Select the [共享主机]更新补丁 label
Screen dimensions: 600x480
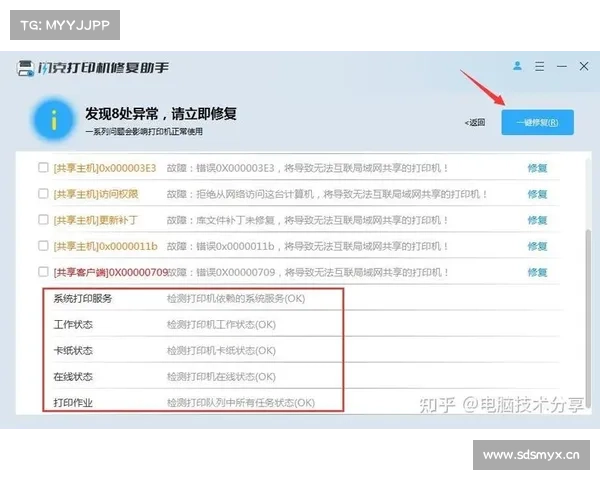click(96, 220)
